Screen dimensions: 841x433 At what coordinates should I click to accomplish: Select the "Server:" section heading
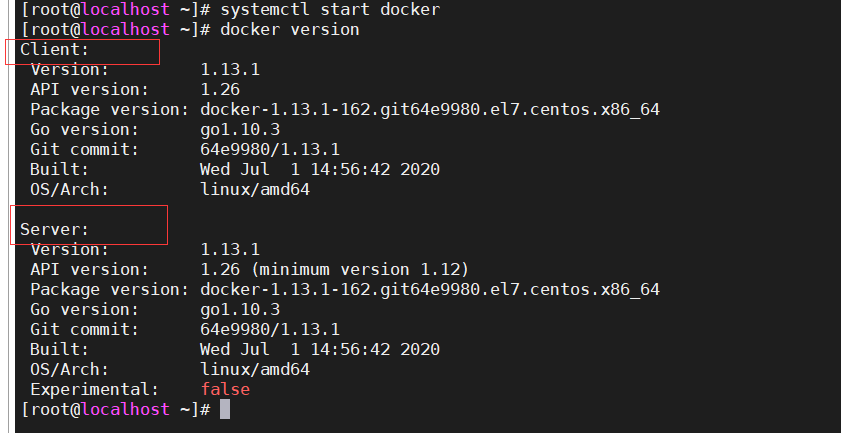click(x=55, y=230)
